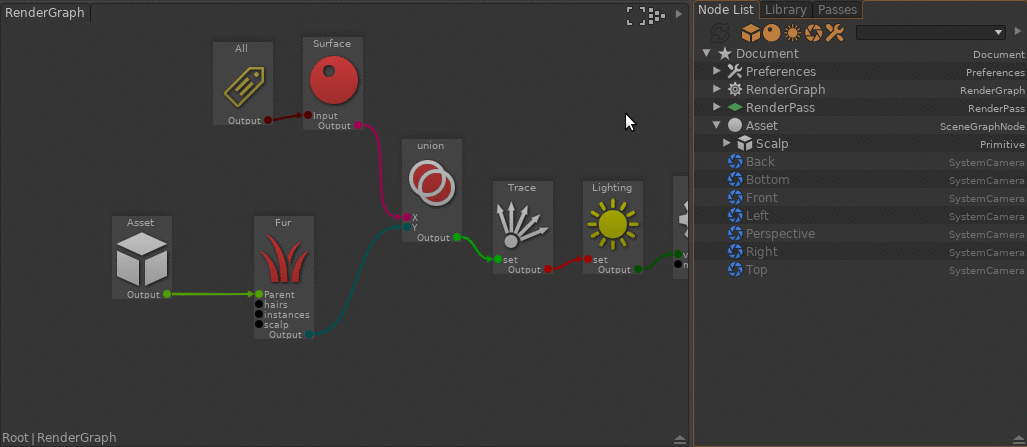The image size is (1027, 447).
Task: Toggle the orange camera aperture filter
Action: pyautogui.click(x=813, y=33)
